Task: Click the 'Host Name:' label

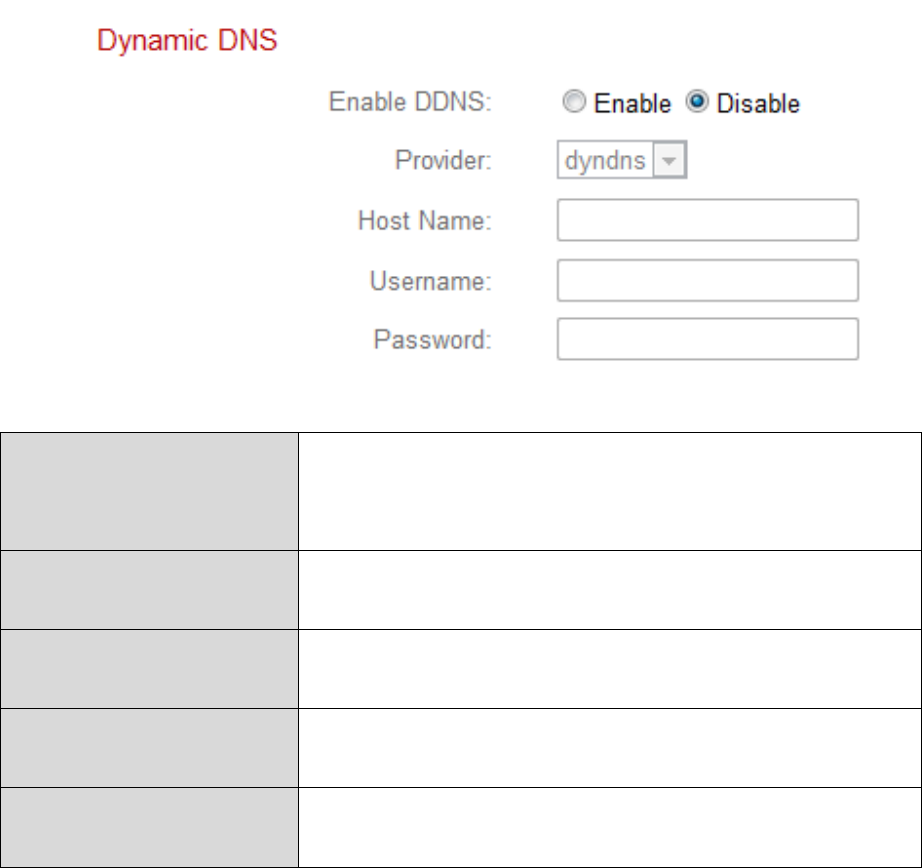Action: tap(424, 221)
